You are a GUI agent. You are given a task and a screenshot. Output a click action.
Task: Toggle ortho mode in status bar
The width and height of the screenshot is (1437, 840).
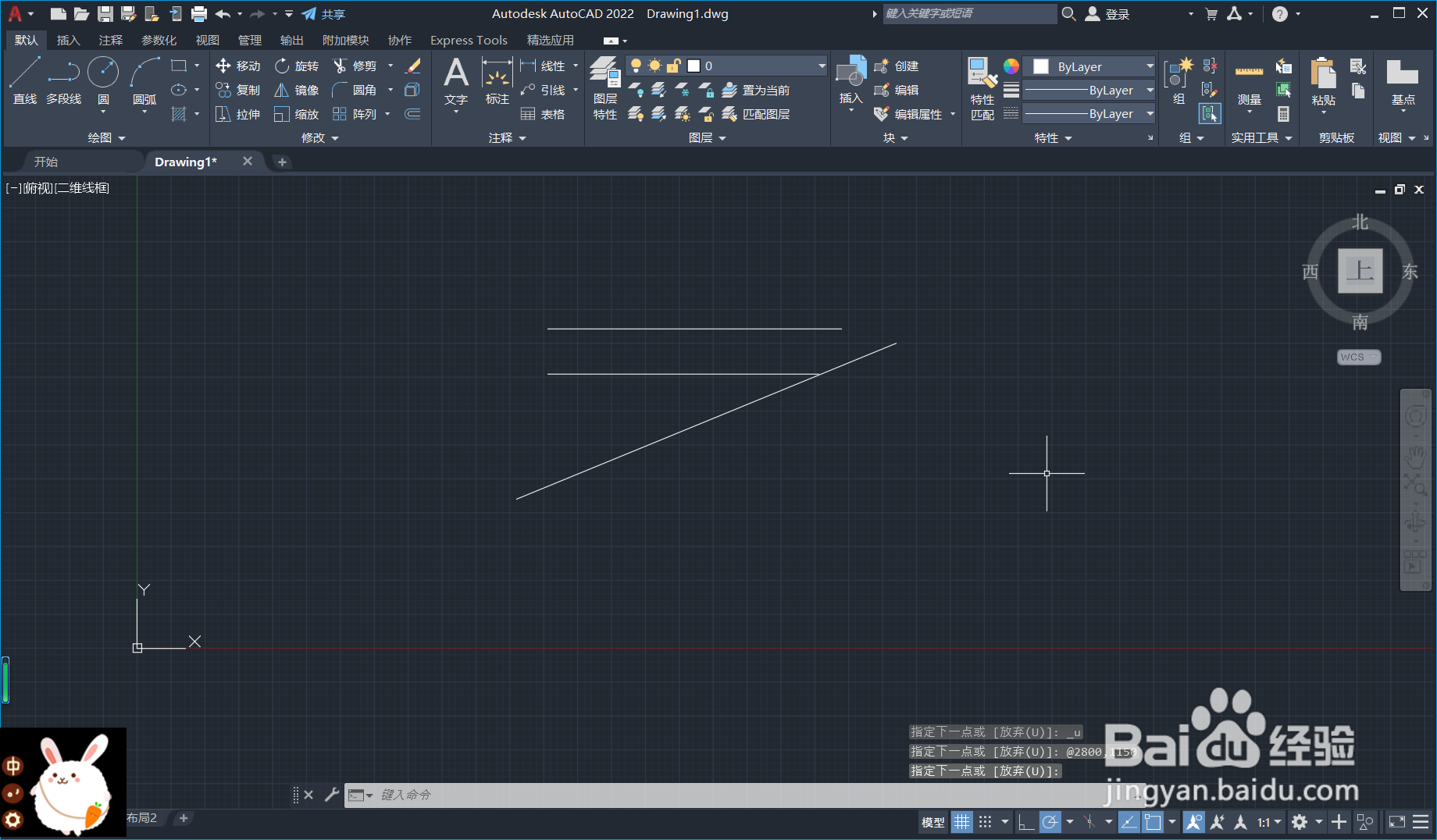pos(1026,822)
